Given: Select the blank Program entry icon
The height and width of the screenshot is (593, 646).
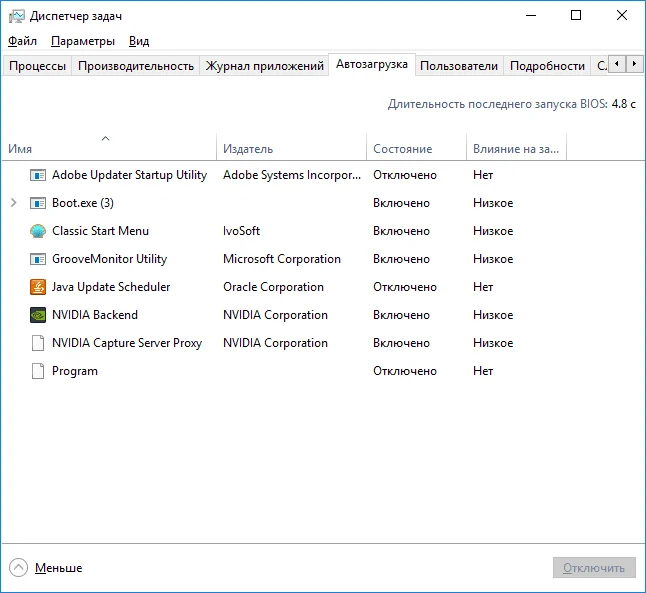Looking at the screenshot, I should (38, 371).
